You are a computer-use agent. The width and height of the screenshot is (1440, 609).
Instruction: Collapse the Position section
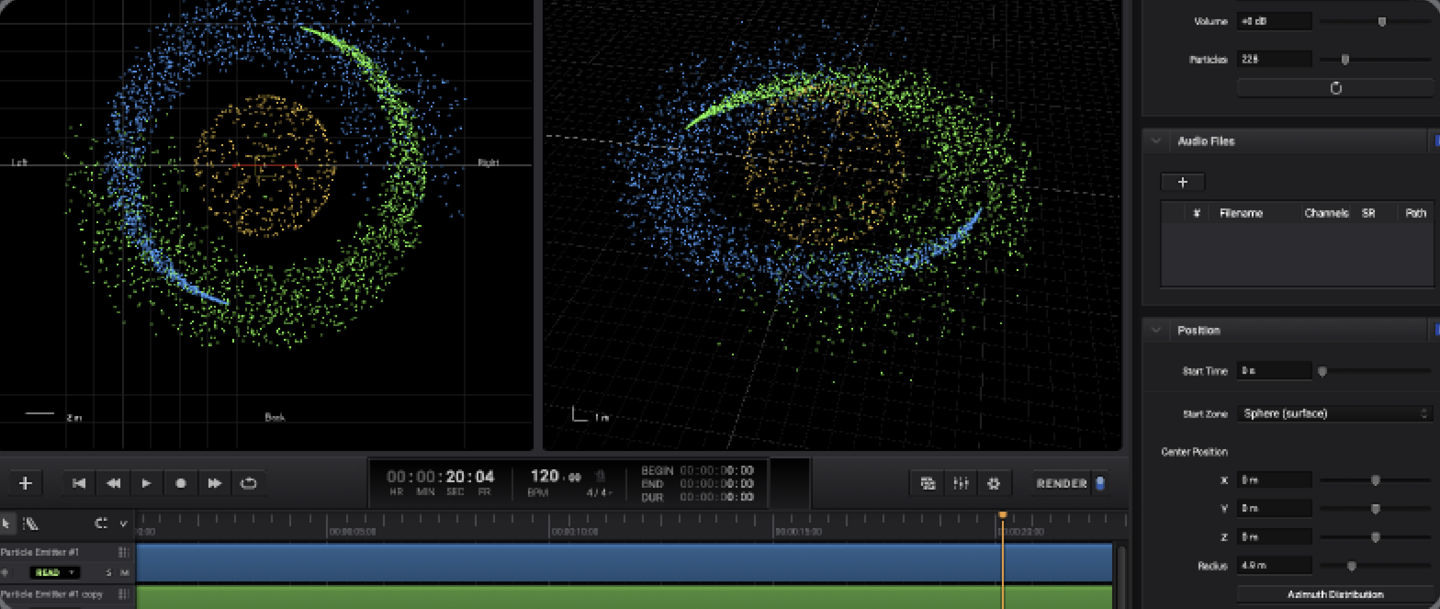pyautogui.click(x=1156, y=330)
